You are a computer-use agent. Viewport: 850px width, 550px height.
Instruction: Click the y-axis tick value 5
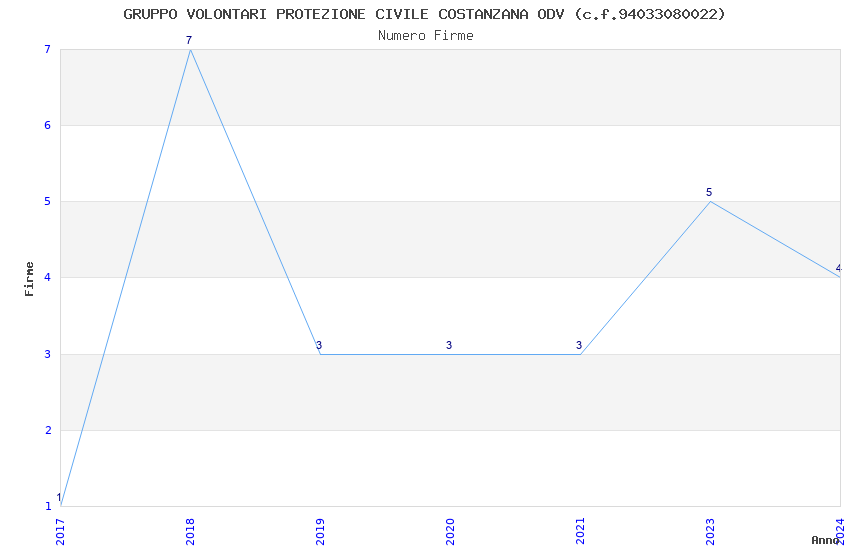48,202
